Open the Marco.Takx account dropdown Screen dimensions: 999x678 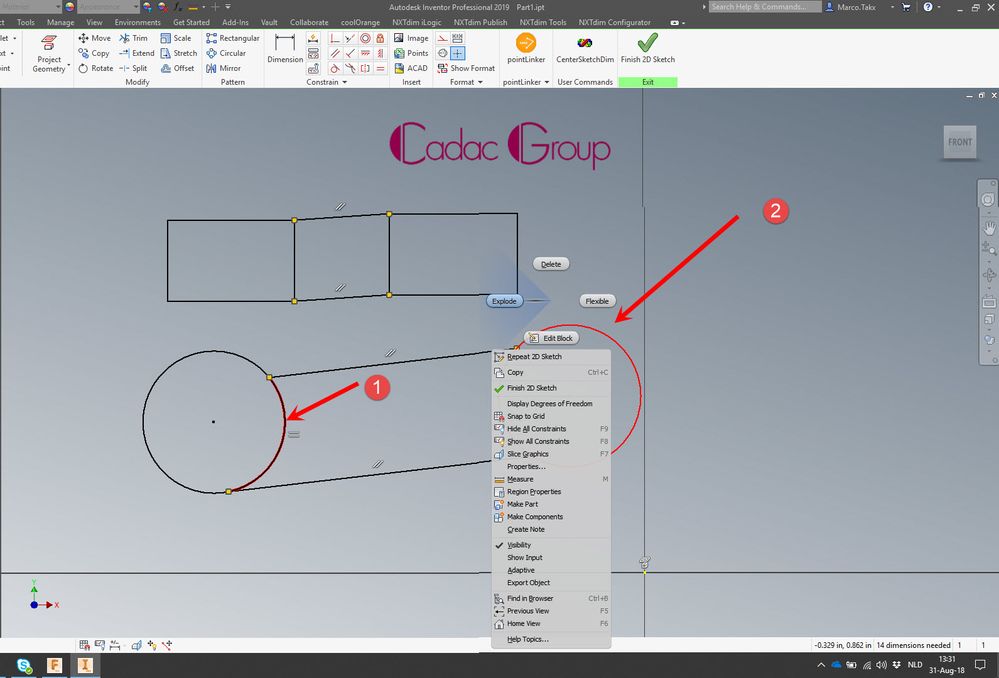click(x=893, y=7)
